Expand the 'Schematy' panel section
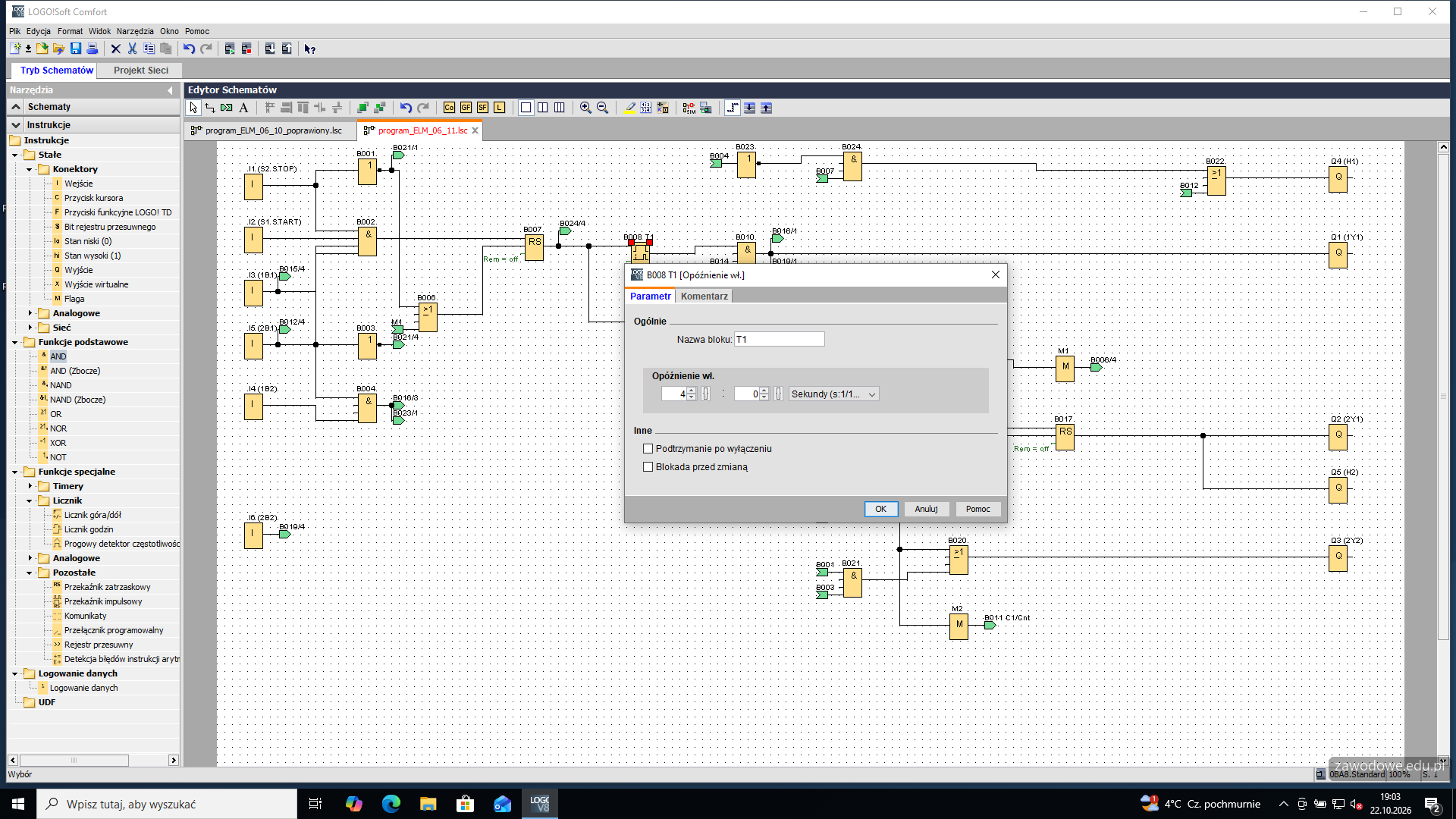The height and width of the screenshot is (819, 1456). tap(16, 107)
